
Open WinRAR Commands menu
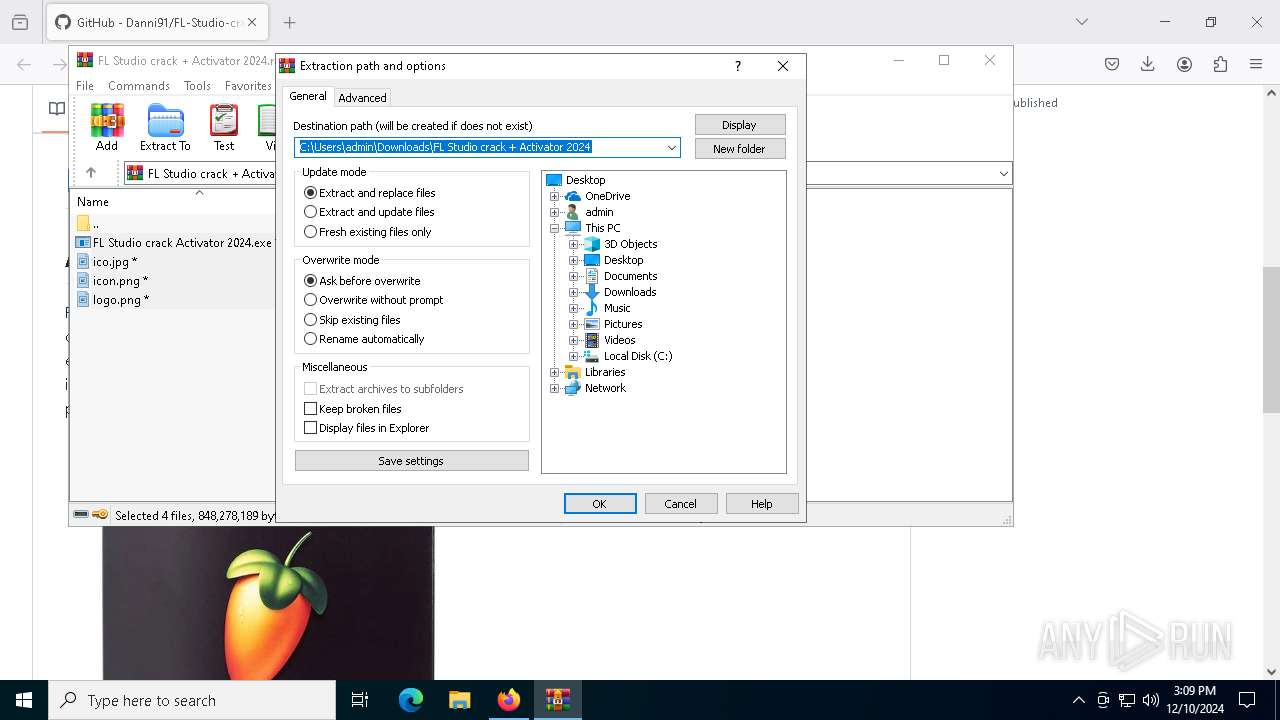coord(139,86)
